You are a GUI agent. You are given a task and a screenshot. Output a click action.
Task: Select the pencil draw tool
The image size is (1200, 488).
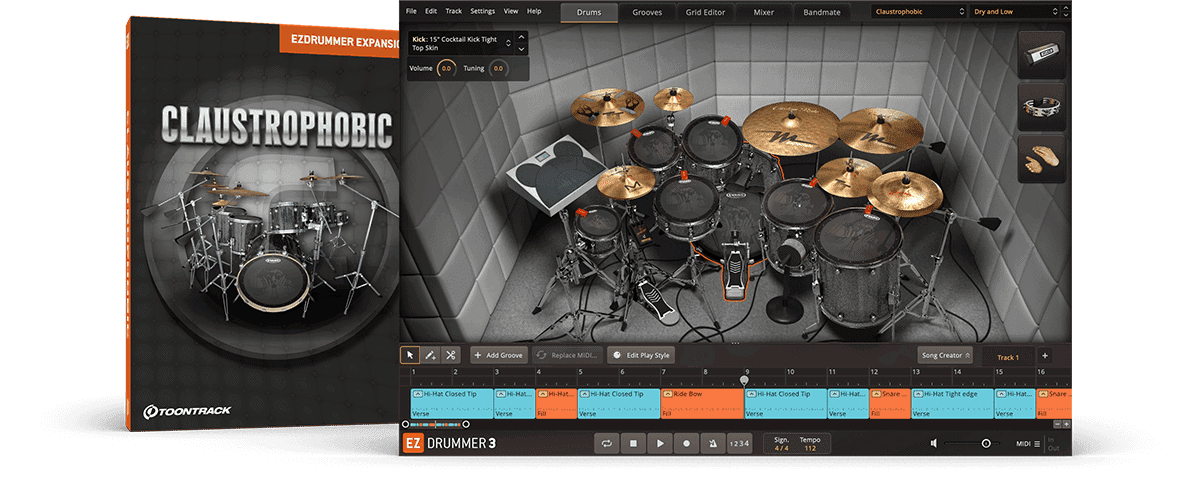pos(430,355)
